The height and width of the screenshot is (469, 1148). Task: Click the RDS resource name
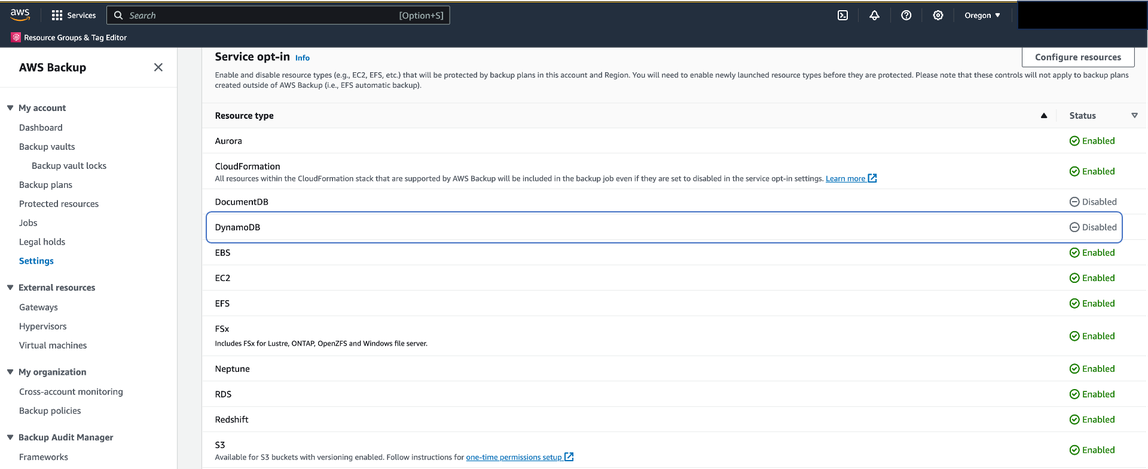click(x=223, y=394)
